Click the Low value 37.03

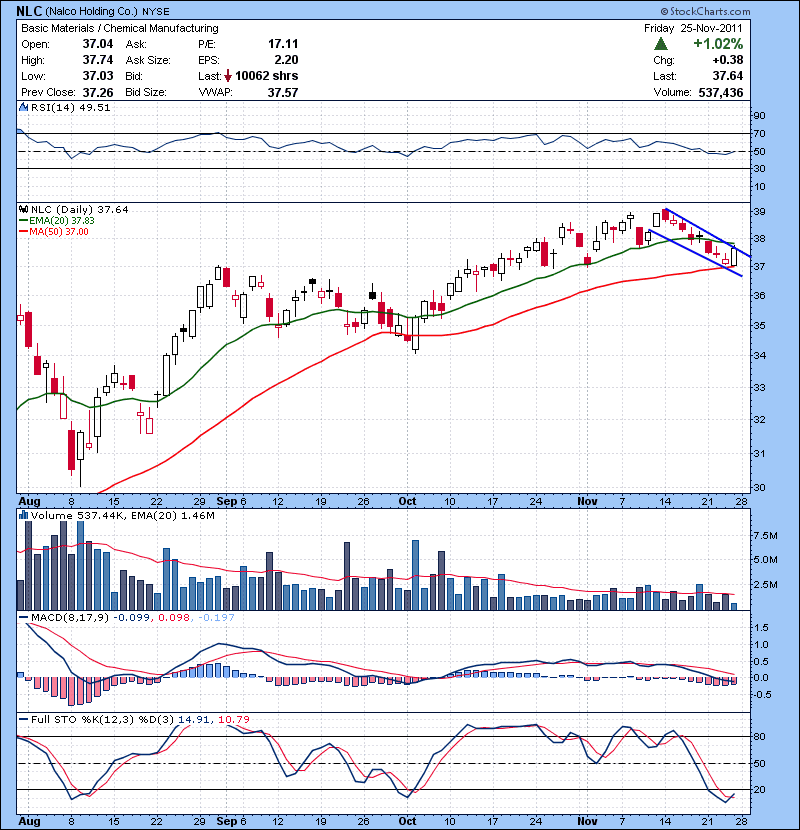coord(98,76)
